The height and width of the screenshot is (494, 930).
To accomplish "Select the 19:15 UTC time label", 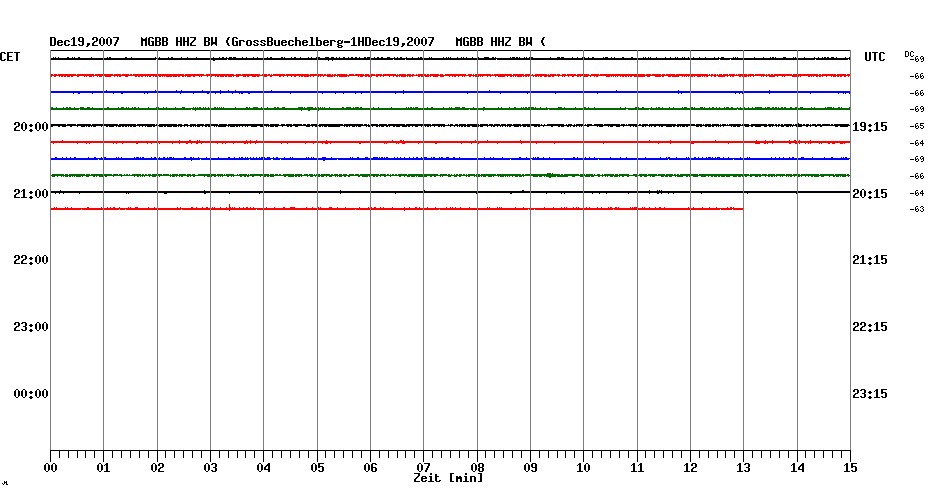I will [870, 127].
